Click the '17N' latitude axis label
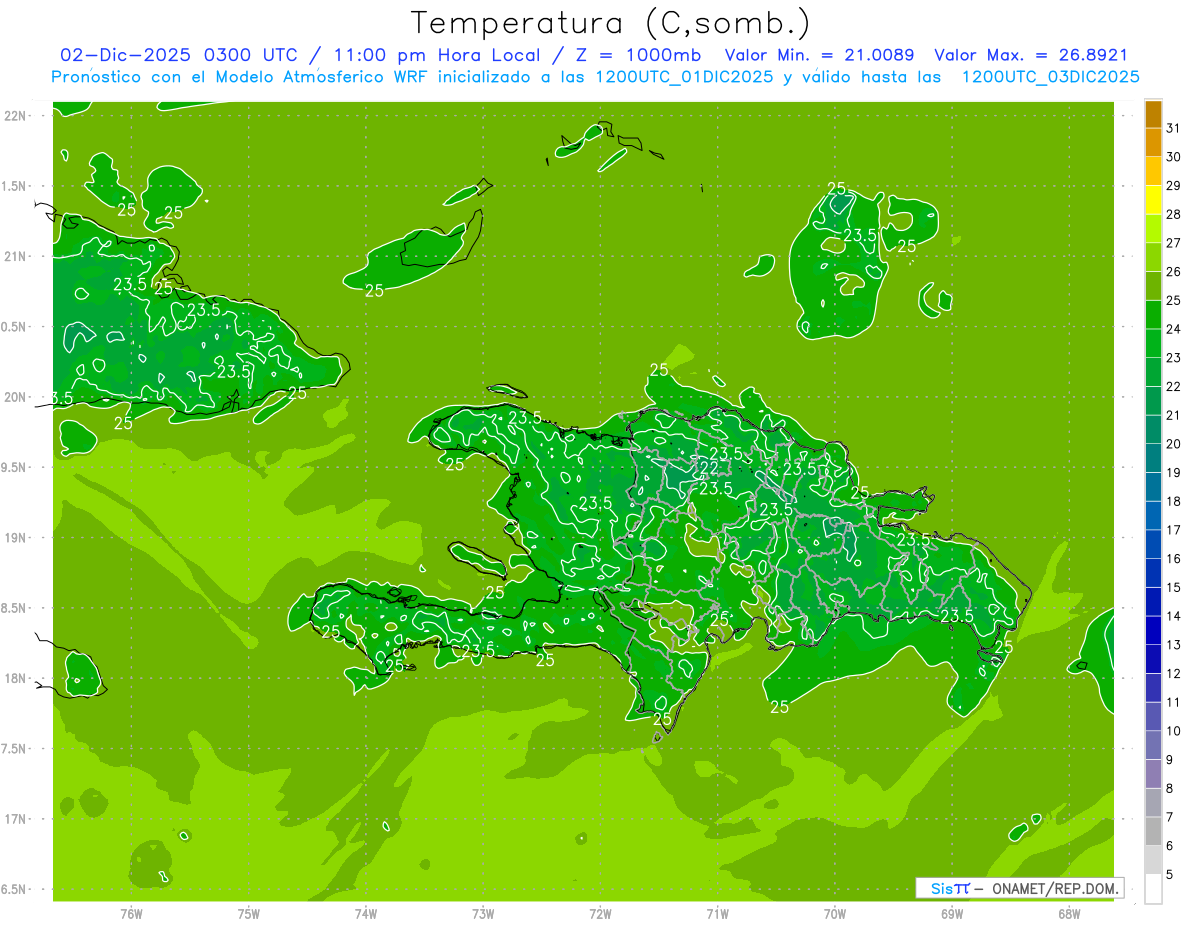Viewport: 1200px width, 927px height. [x=16, y=819]
